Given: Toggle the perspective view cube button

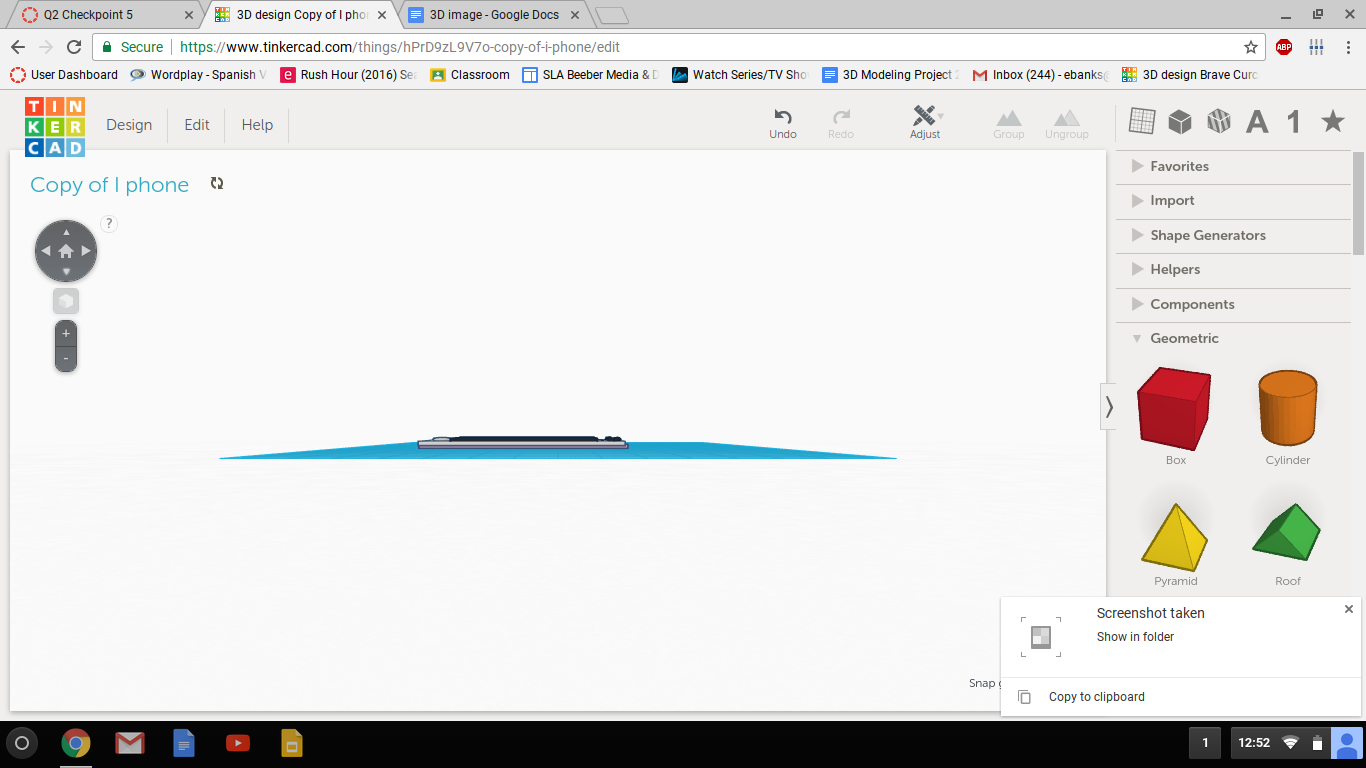Looking at the screenshot, I should pyautogui.click(x=66, y=301).
